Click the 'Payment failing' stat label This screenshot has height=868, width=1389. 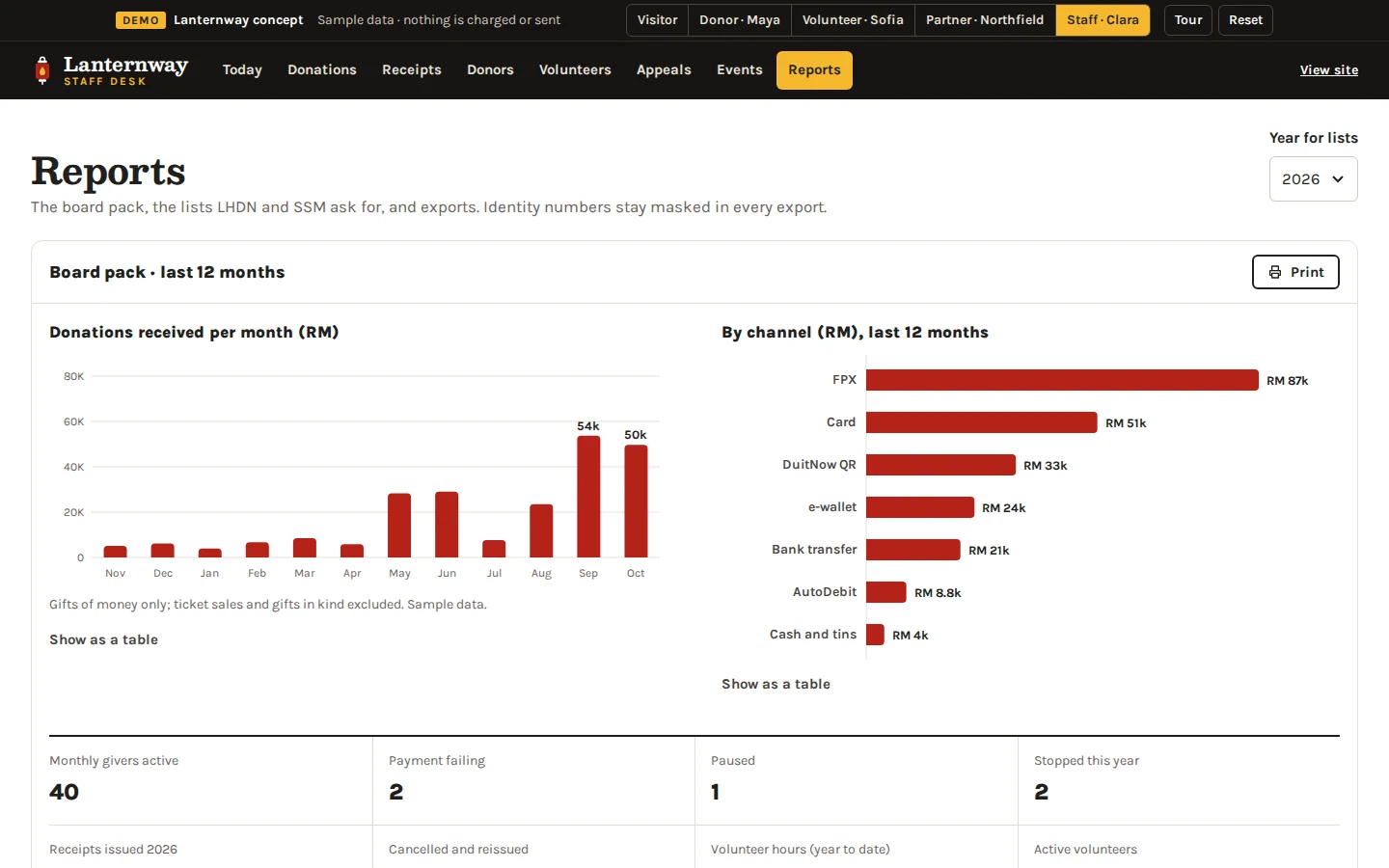pyautogui.click(x=437, y=761)
